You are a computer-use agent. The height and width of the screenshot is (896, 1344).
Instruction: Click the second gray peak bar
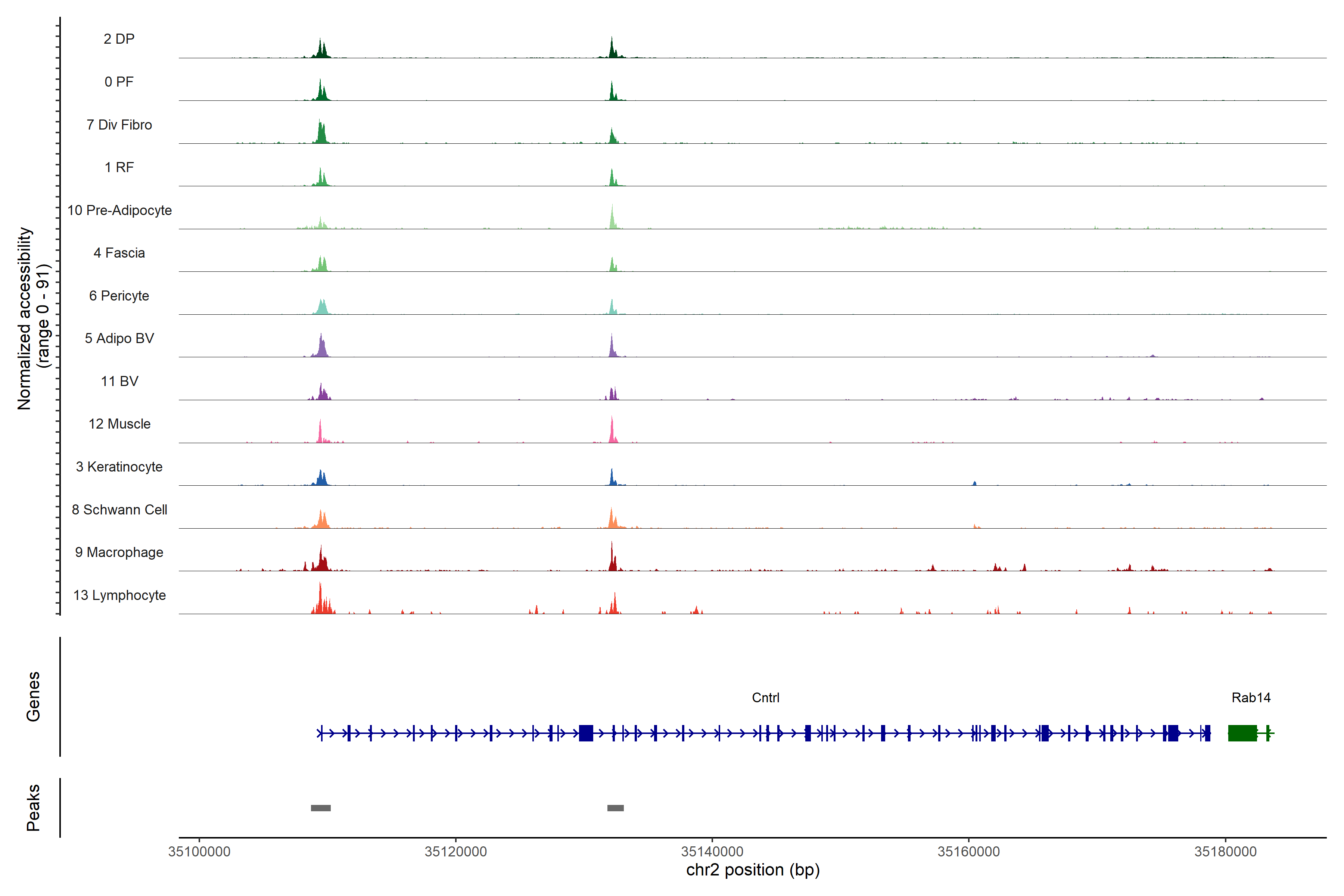615,808
